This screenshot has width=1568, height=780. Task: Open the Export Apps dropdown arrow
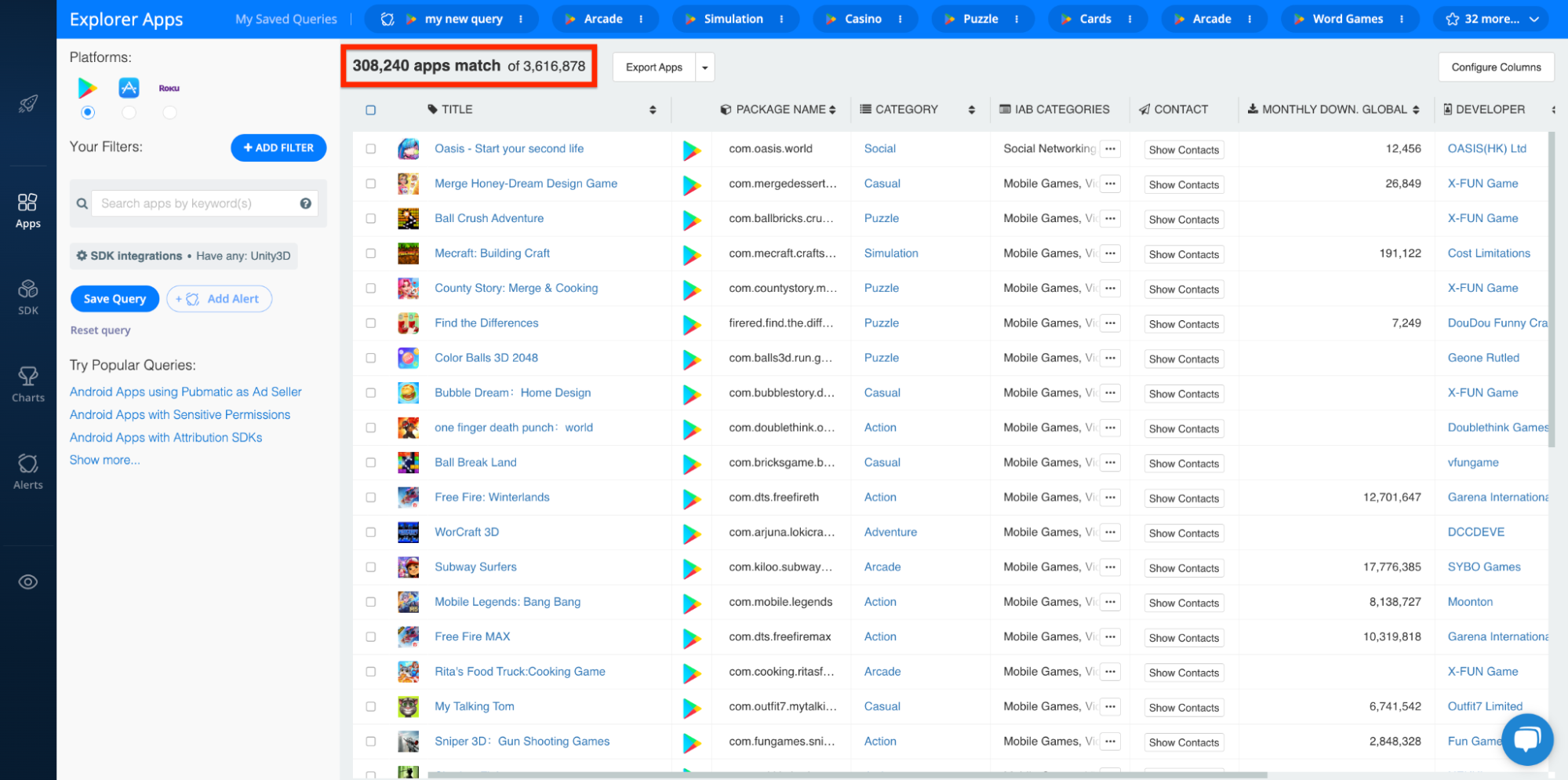pyautogui.click(x=705, y=67)
